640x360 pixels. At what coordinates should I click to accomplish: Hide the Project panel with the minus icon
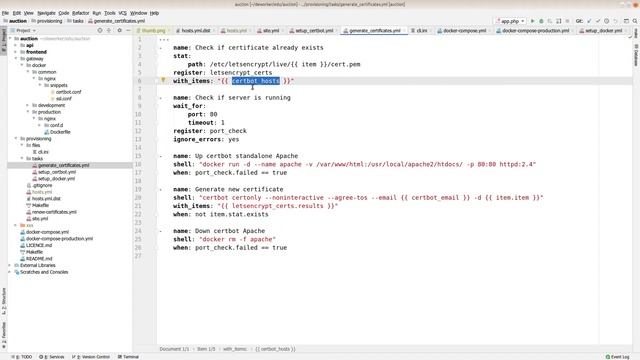click(x=128, y=30)
